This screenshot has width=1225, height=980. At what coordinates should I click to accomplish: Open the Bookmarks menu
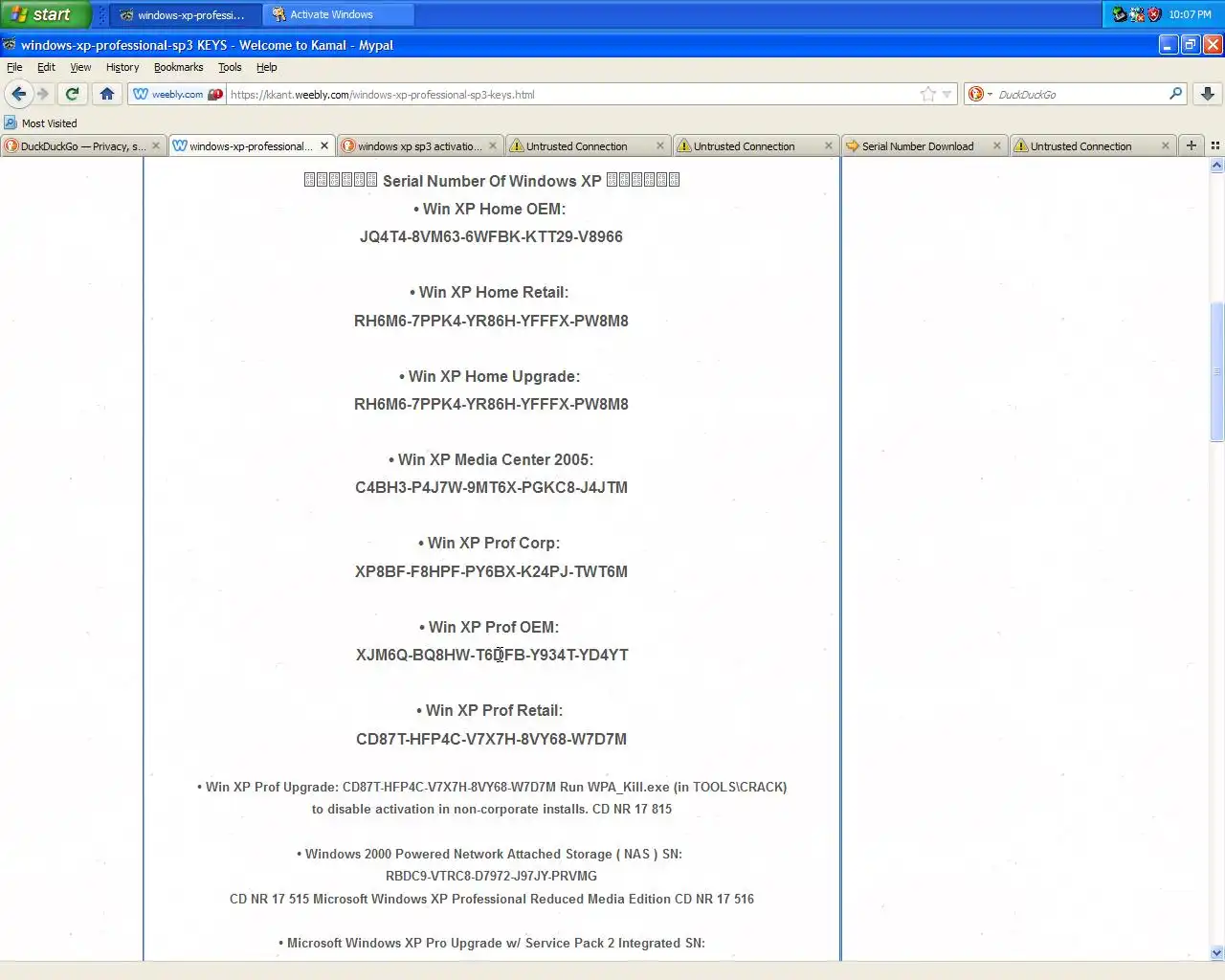(178, 68)
